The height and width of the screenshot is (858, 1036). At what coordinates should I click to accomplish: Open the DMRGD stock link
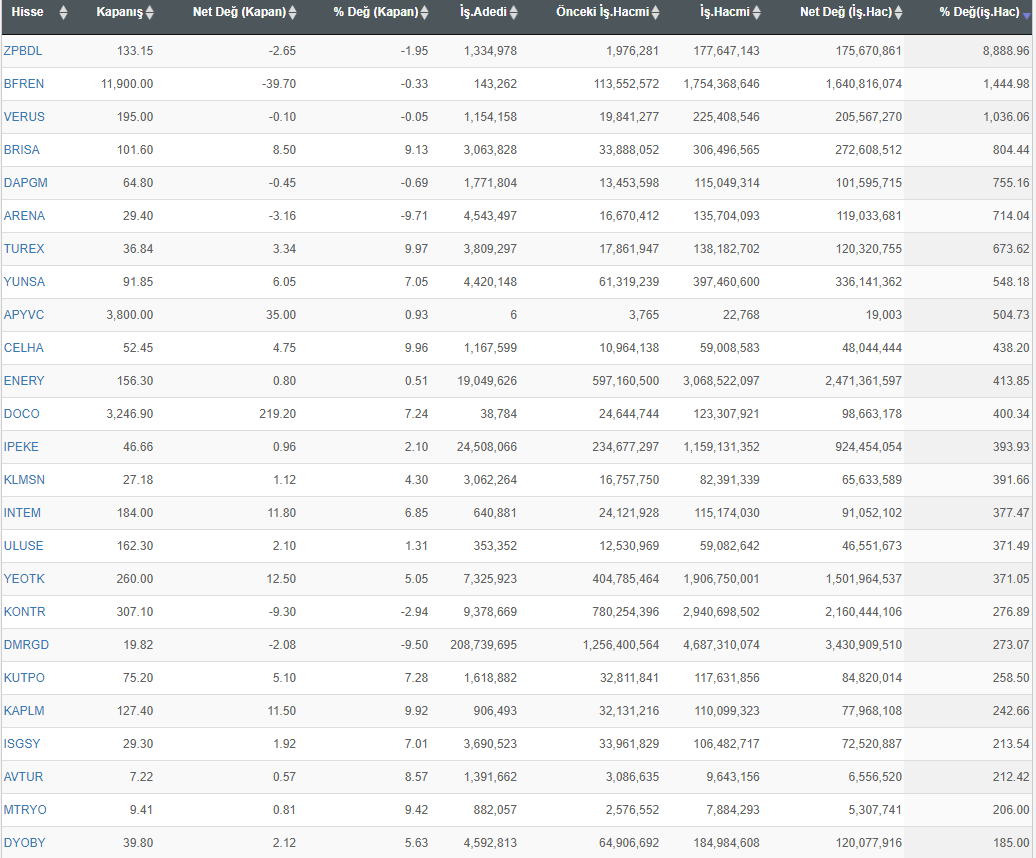pos(26,645)
